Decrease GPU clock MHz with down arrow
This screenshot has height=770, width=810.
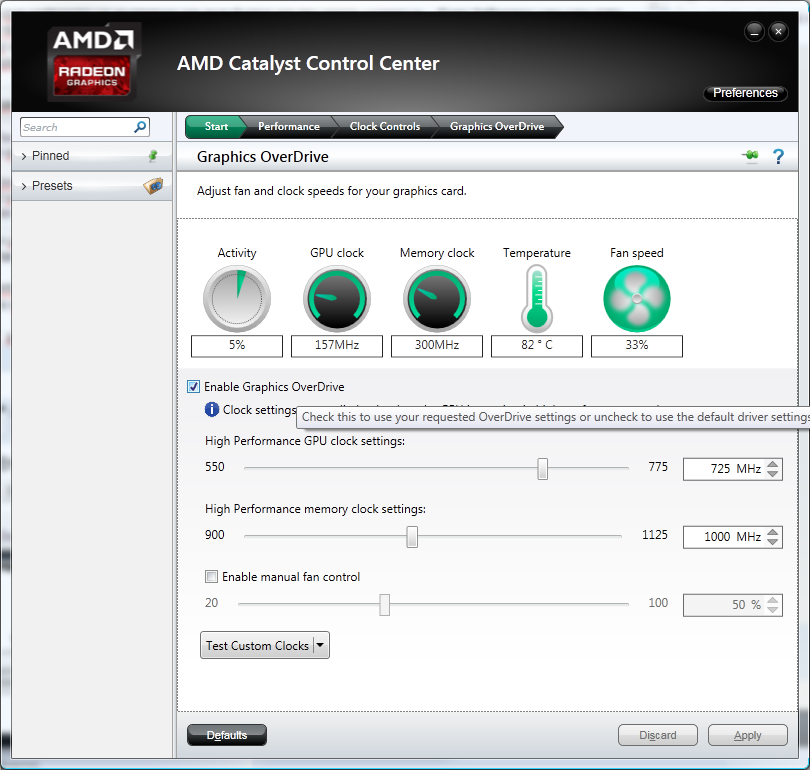[x=772, y=474]
